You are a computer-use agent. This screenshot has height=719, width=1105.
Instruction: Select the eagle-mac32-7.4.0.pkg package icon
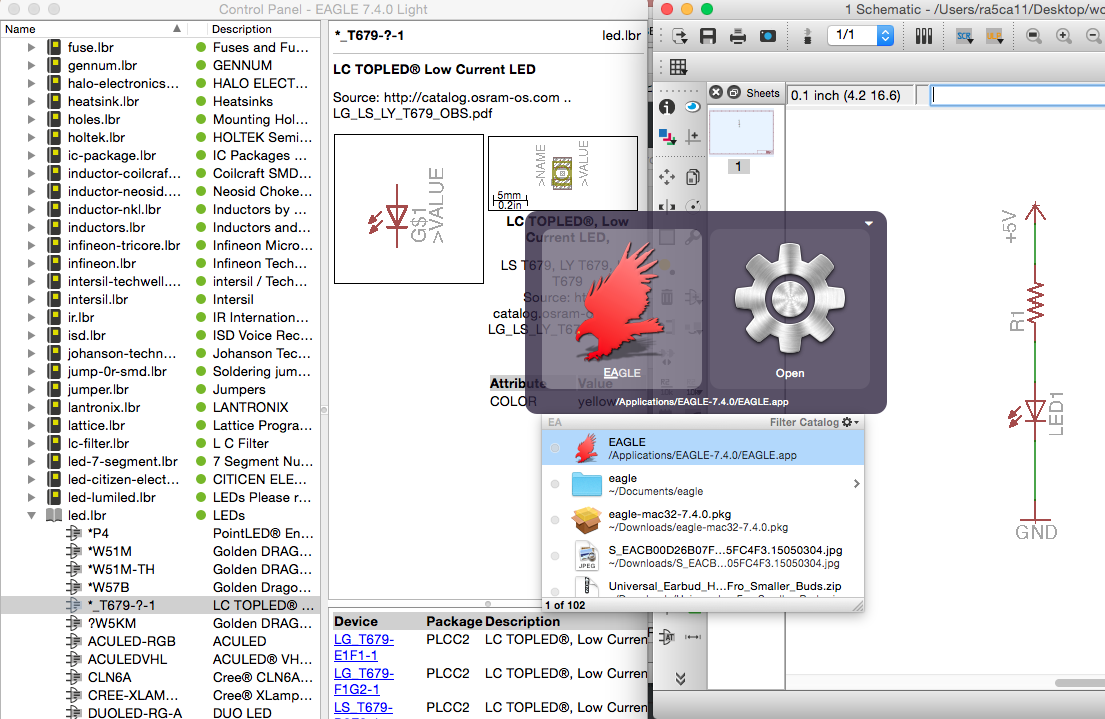586,520
